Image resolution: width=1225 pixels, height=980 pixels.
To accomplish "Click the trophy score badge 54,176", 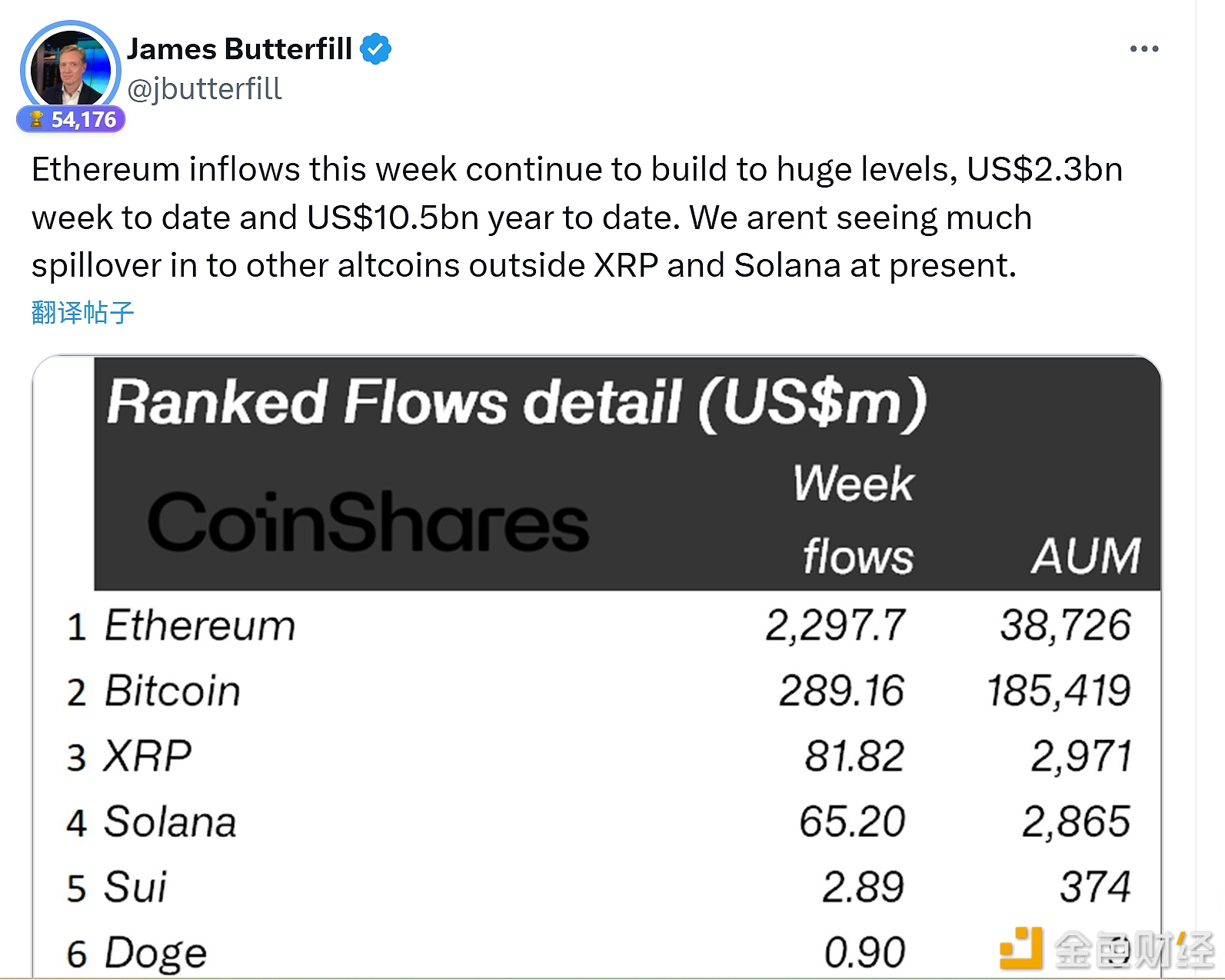I will tap(72, 120).
